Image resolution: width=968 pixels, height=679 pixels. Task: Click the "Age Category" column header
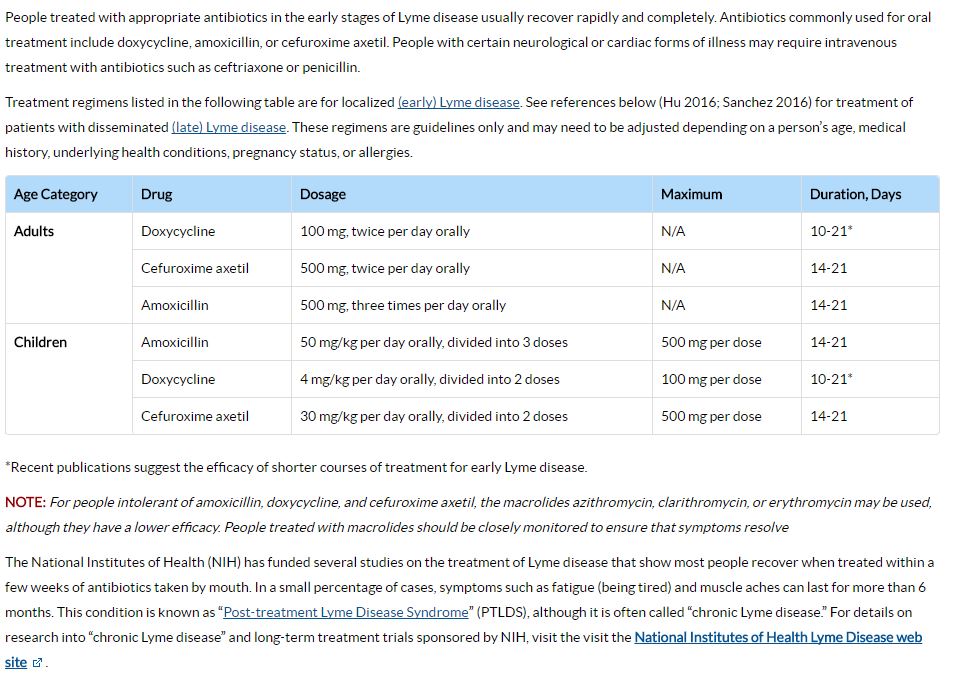(56, 194)
